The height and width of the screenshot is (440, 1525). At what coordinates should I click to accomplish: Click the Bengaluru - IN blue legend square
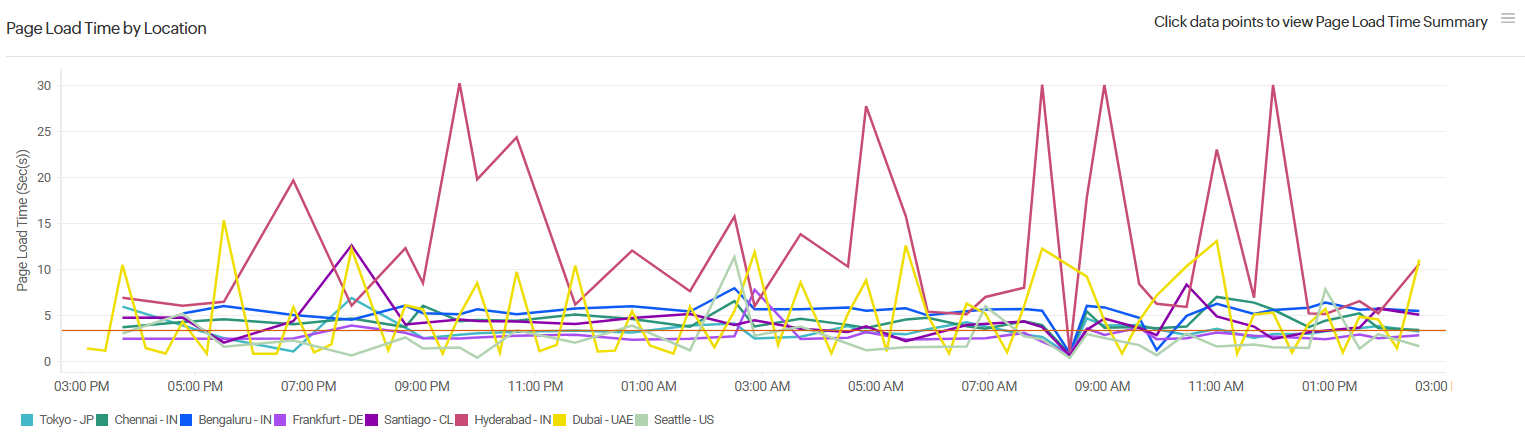(188, 420)
